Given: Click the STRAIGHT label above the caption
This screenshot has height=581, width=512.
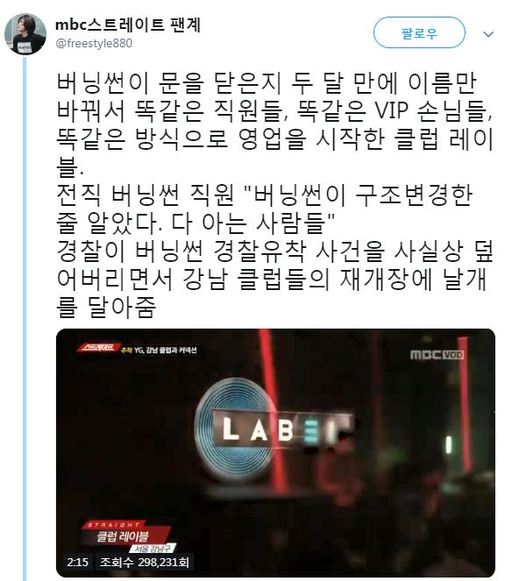Looking at the screenshot, I should [114, 525].
